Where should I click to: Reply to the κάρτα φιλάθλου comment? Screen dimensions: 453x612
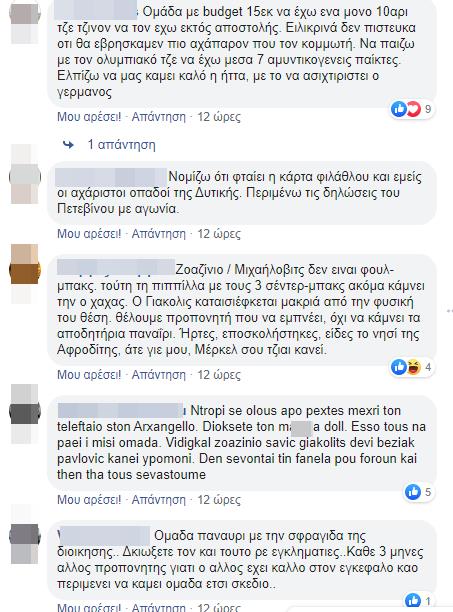click(158, 234)
